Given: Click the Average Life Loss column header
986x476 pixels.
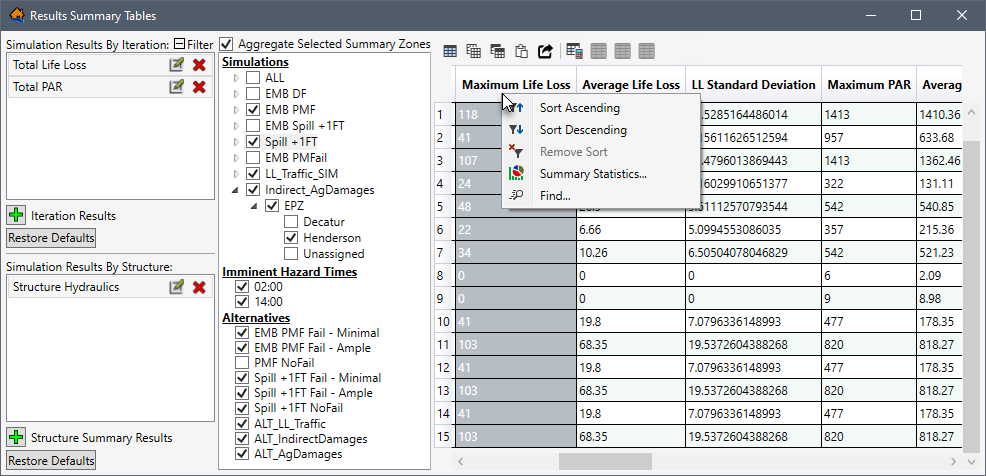Looking at the screenshot, I should tap(631, 85).
